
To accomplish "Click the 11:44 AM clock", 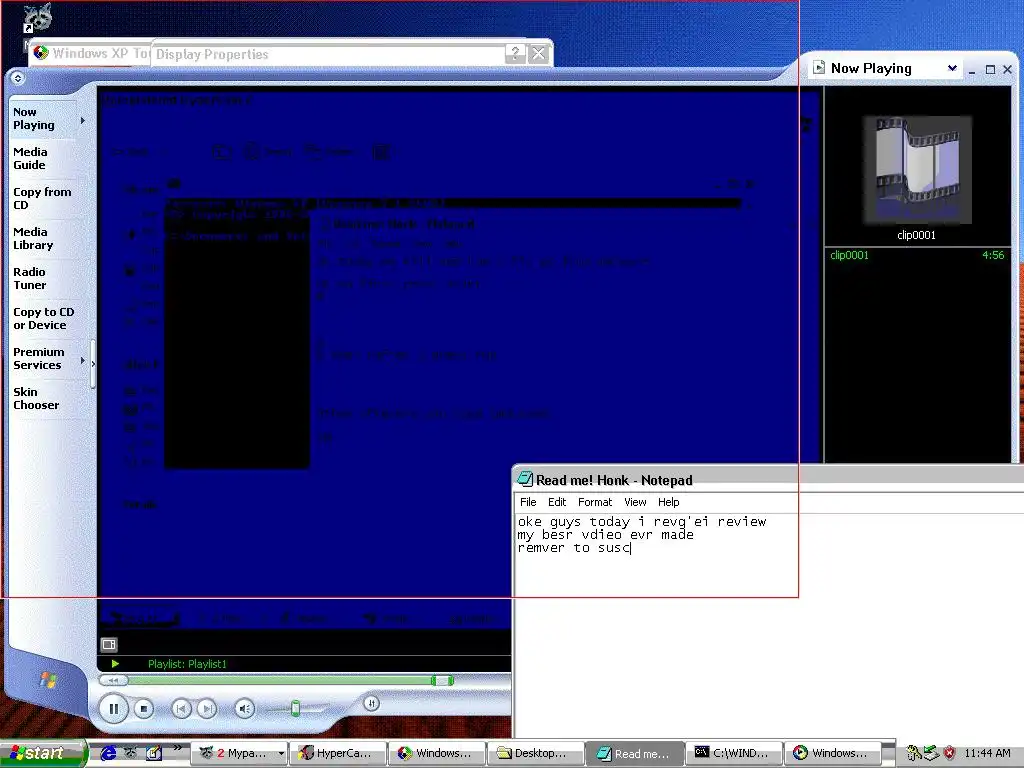I will point(987,753).
